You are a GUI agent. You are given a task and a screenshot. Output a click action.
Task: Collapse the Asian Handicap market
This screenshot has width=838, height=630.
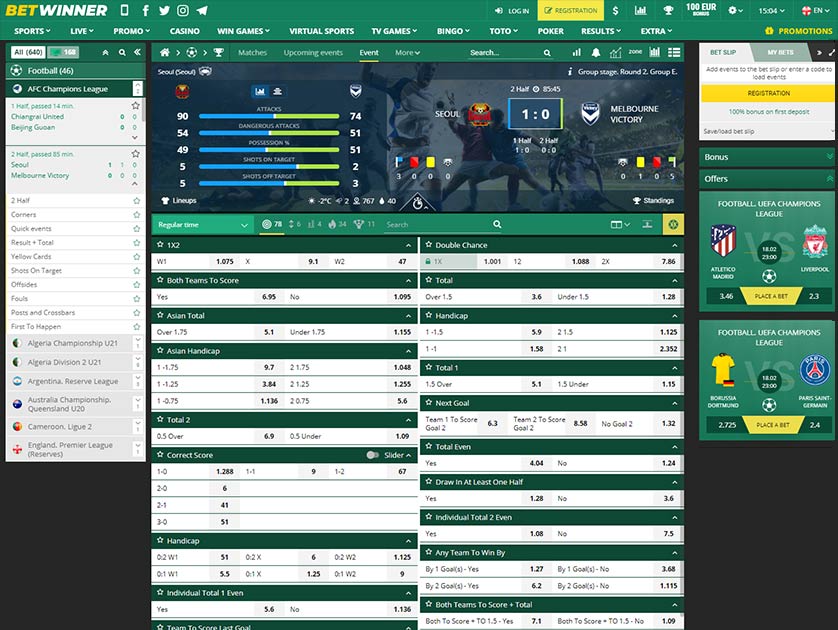[x=408, y=351]
